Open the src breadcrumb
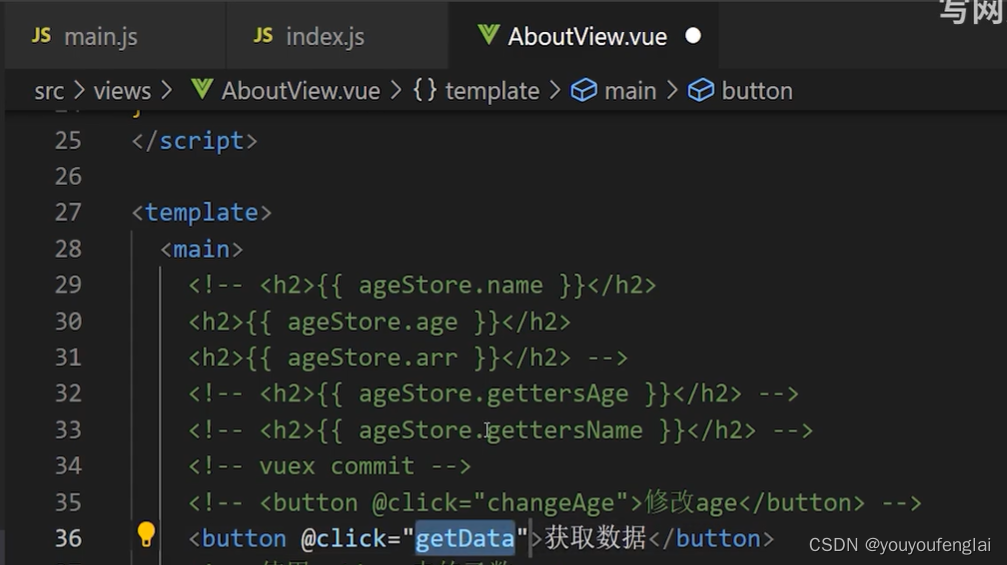 tap(49, 91)
